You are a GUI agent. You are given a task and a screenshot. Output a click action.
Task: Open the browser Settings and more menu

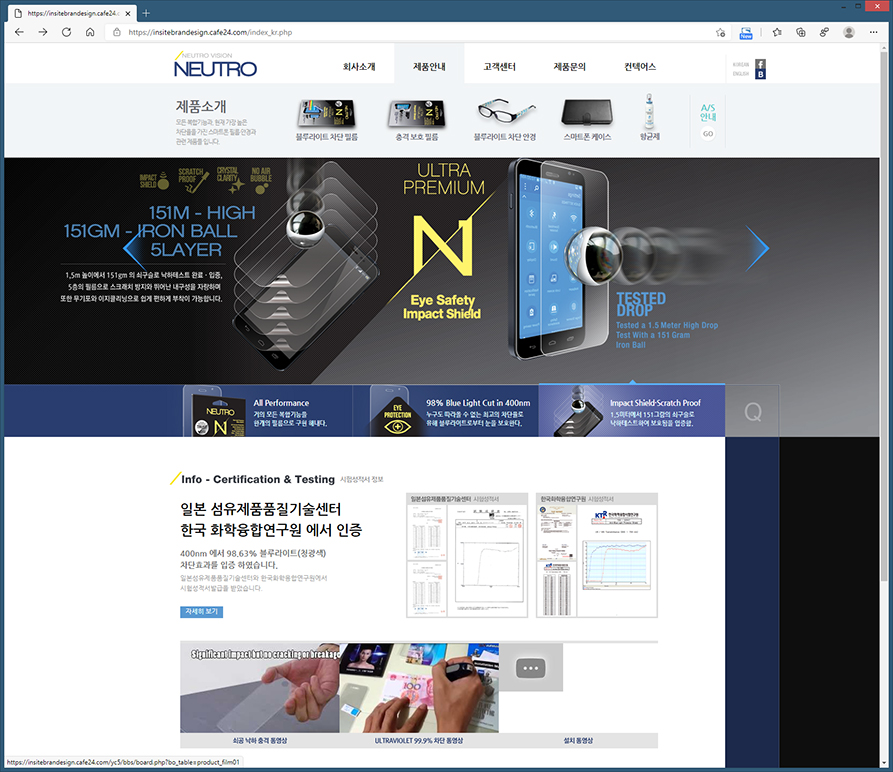click(873, 32)
